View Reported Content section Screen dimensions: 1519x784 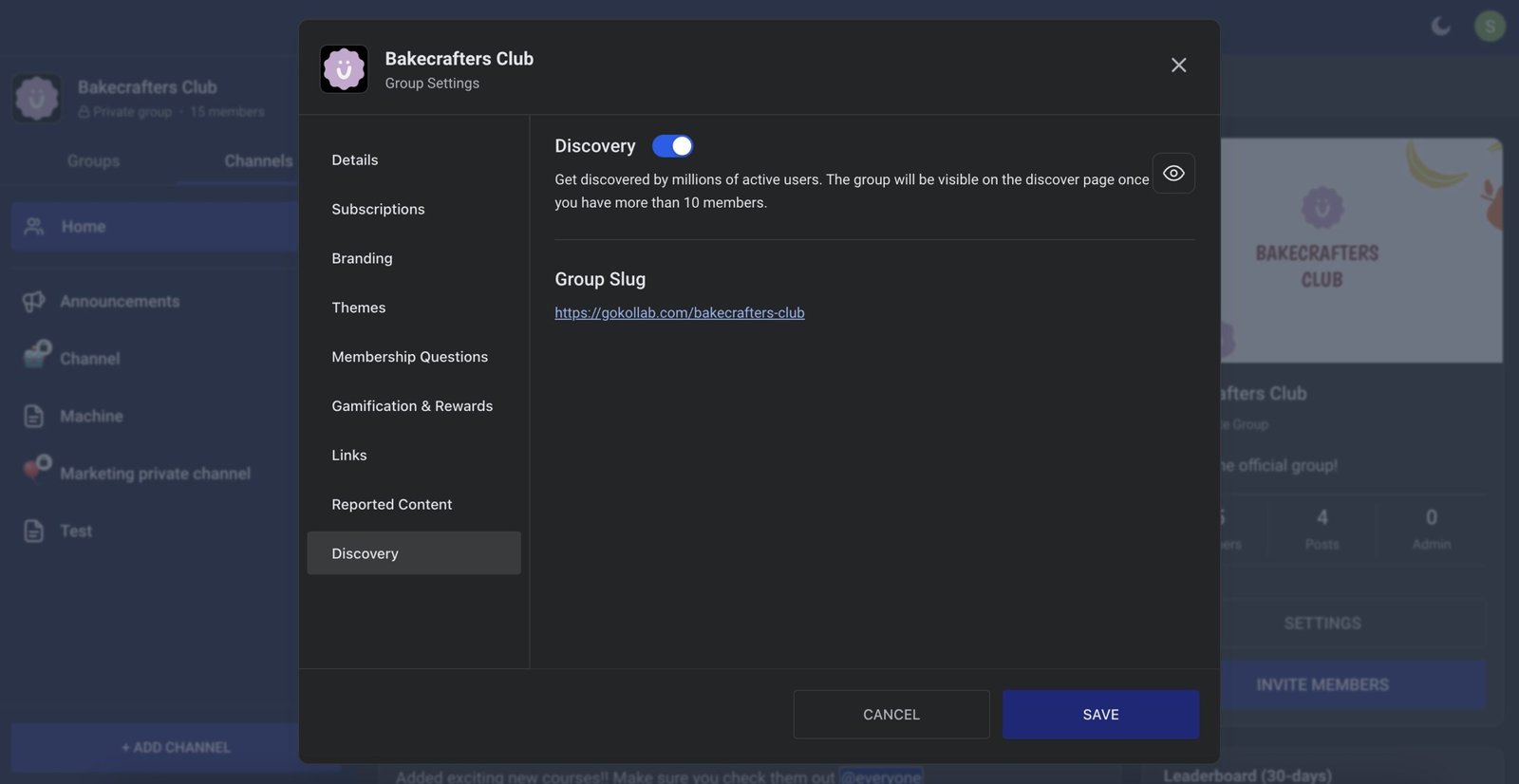(x=391, y=505)
